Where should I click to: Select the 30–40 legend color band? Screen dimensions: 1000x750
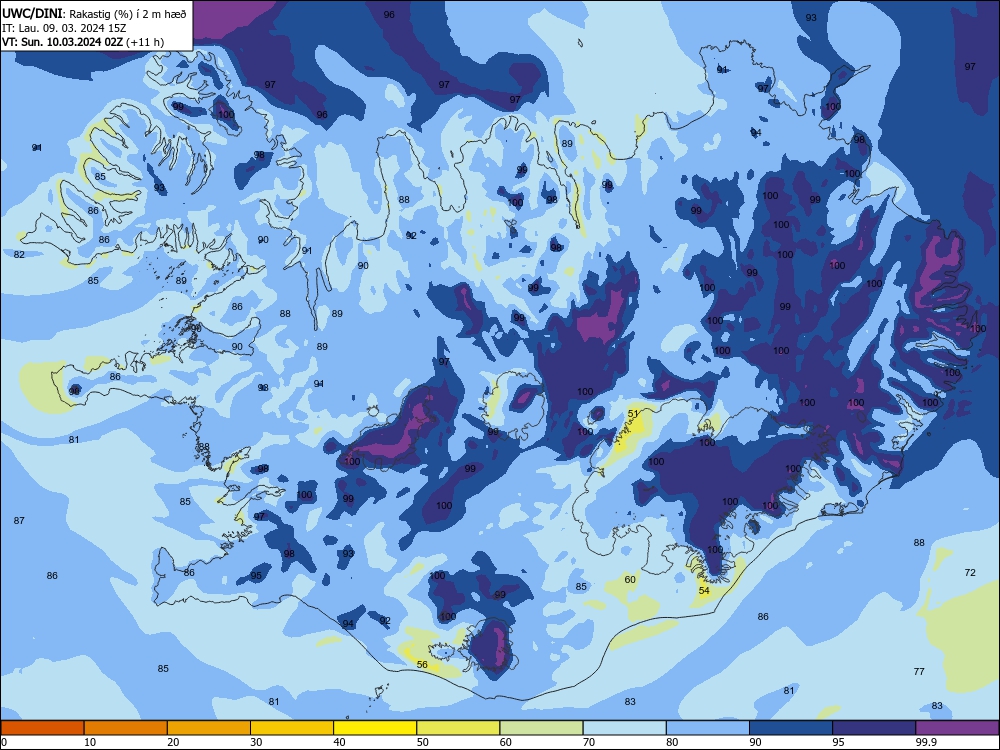tap(292, 728)
